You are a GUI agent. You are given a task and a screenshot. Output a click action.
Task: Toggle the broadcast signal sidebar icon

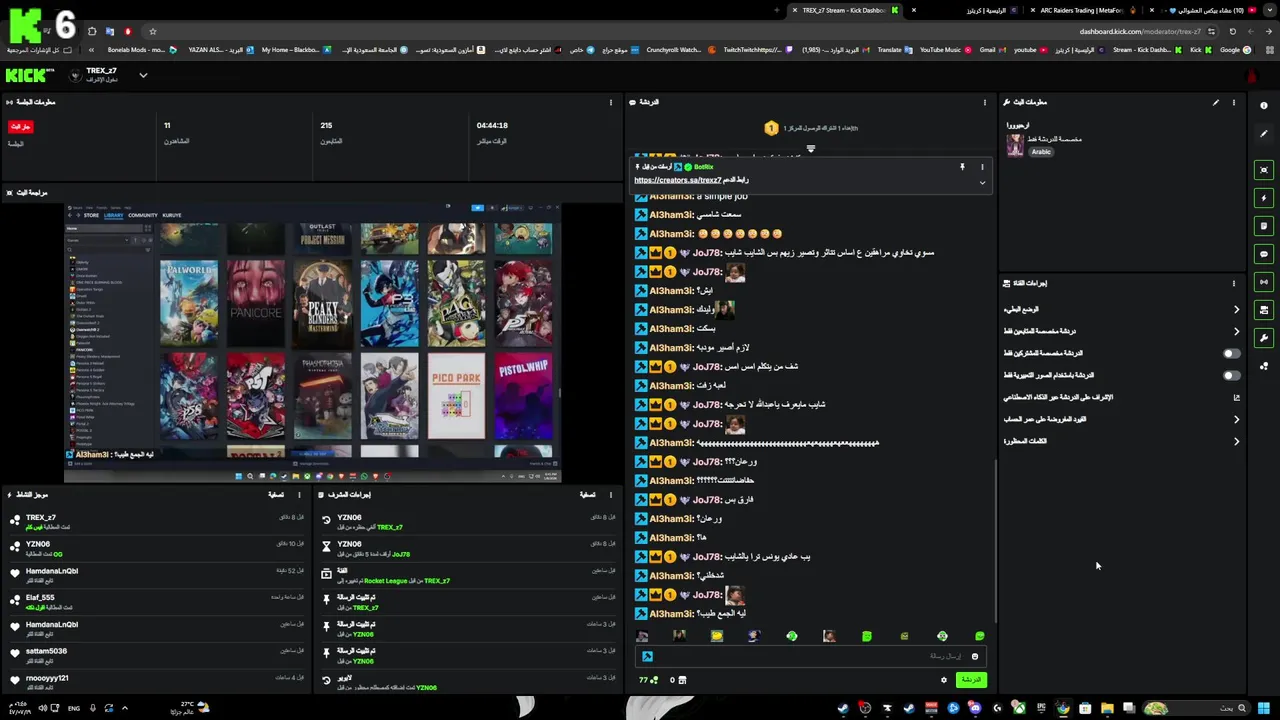point(1264,282)
